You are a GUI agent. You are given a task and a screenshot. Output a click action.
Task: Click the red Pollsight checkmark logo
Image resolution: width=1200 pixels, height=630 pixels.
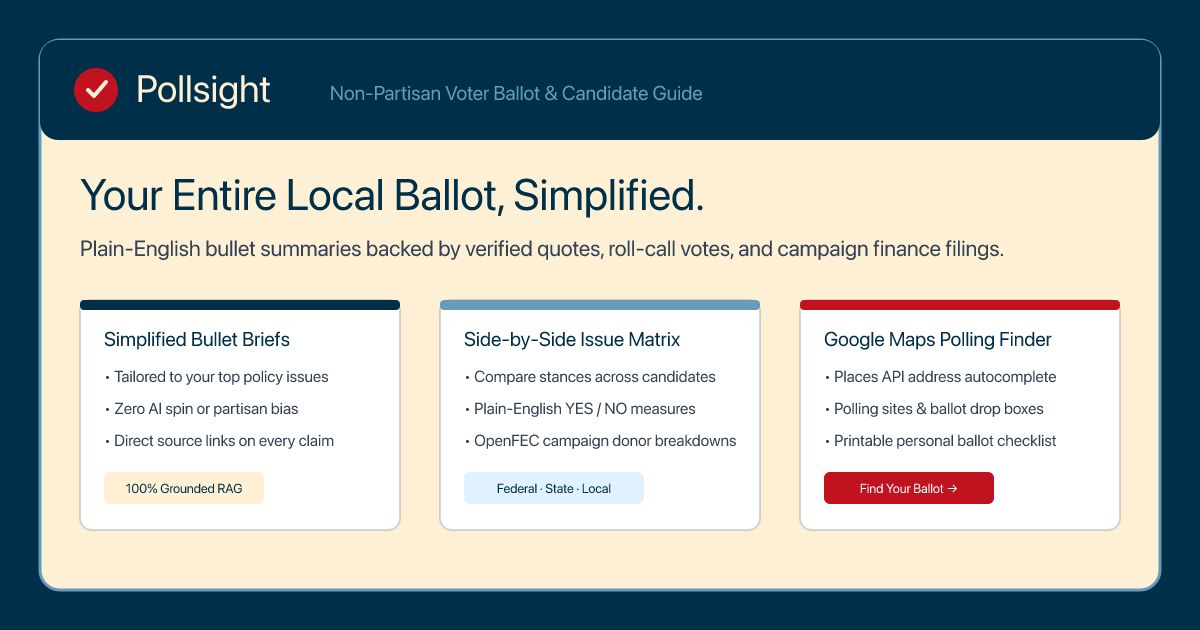coord(97,90)
